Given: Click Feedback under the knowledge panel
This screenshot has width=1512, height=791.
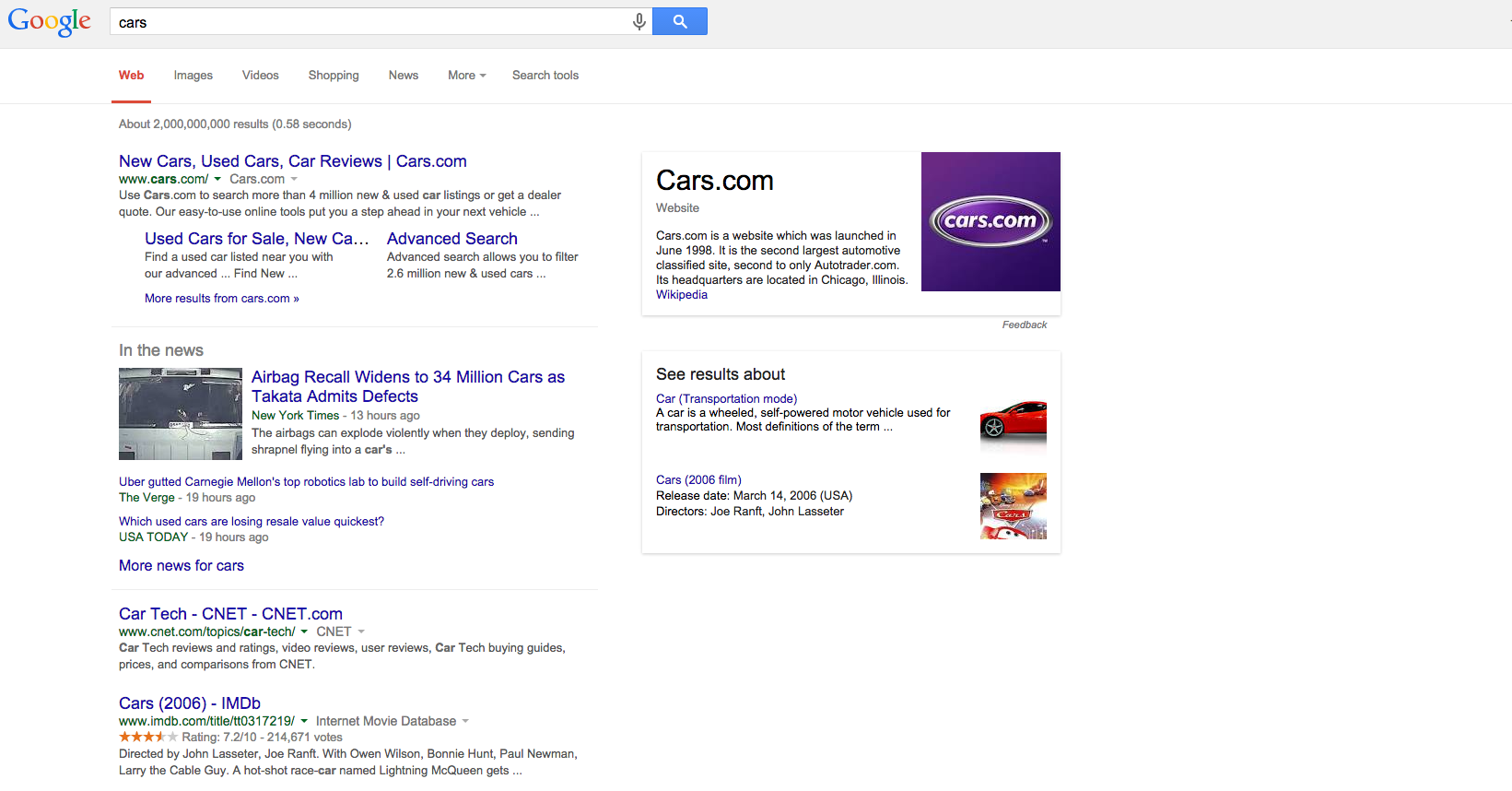Looking at the screenshot, I should tap(1025, 325).
